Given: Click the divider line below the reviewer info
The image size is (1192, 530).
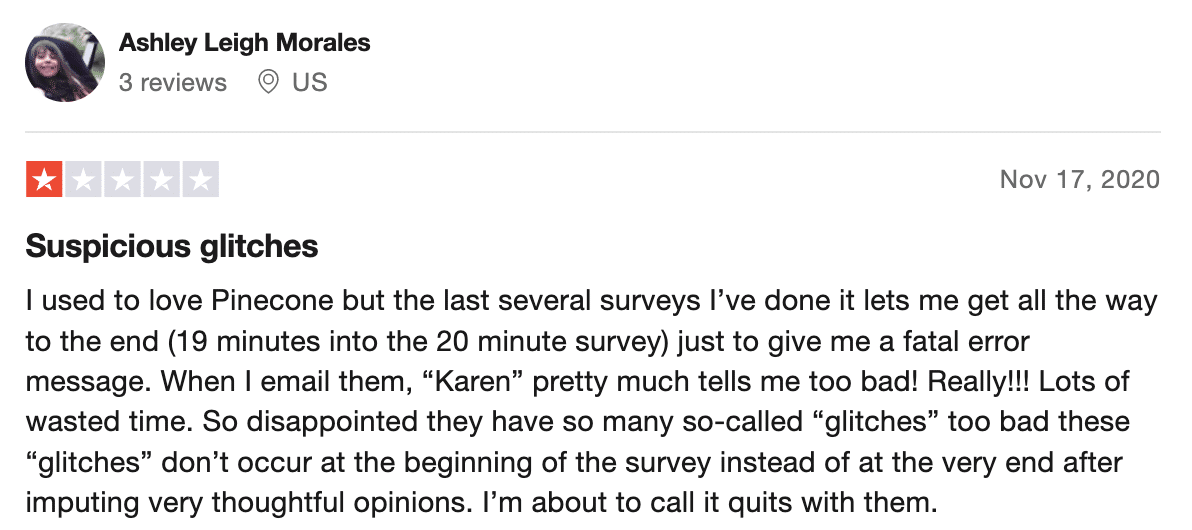Looking at the screenshot, I should click(593, 132).
